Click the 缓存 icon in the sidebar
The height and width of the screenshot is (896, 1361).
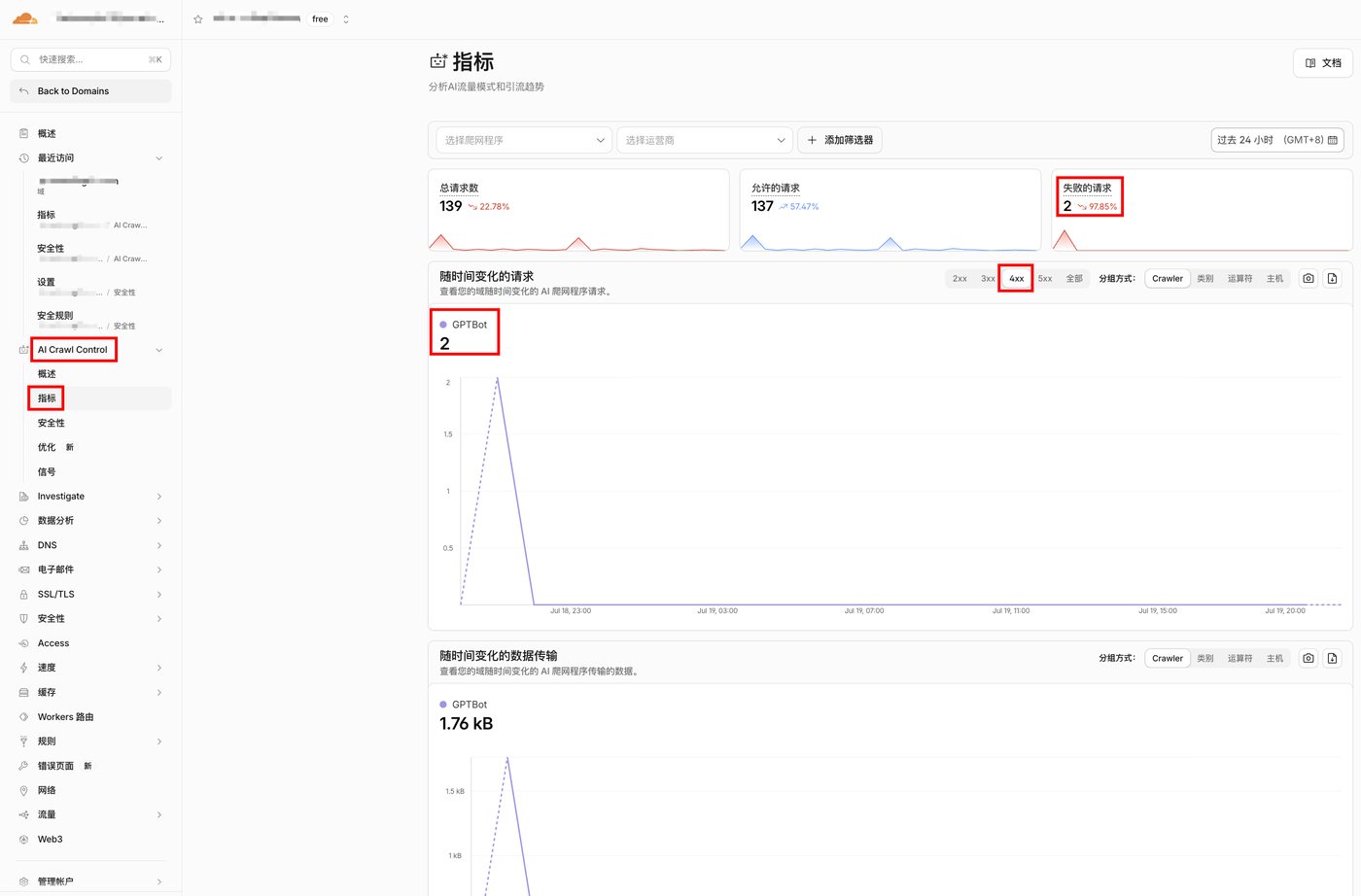click(x=23, y=693)
